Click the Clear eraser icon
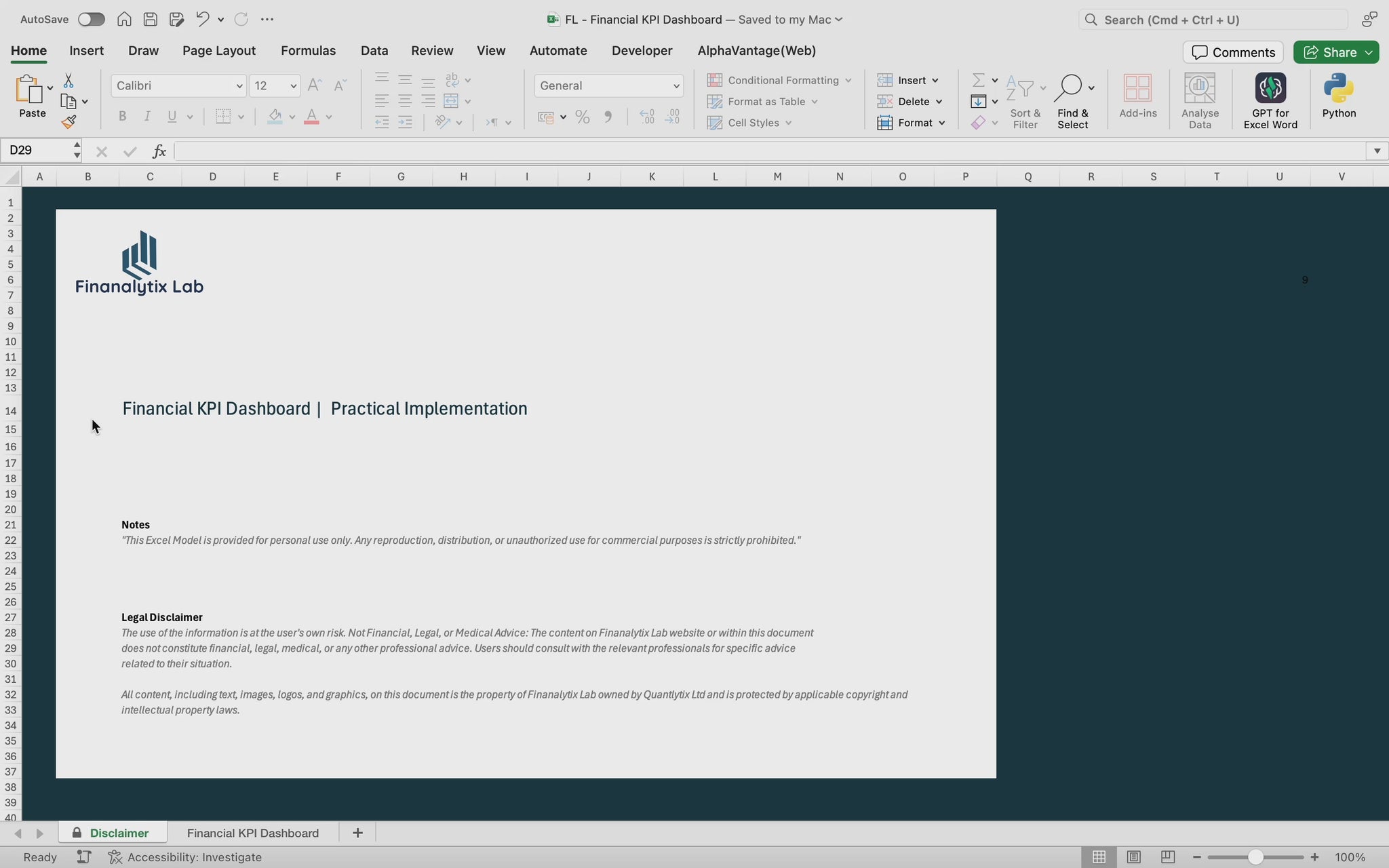Image resolution: width=1389 pixels, height=868 pixels. coord(978,123)
